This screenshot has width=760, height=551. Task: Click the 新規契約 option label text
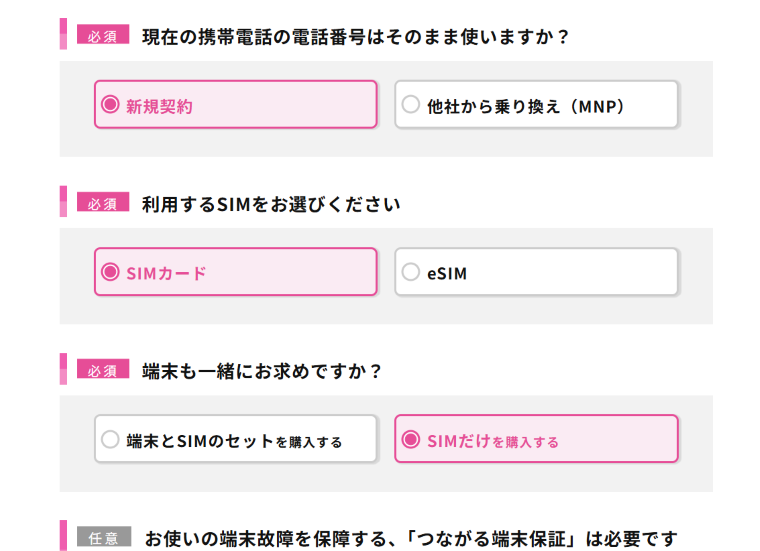click(x=159, y=106)
